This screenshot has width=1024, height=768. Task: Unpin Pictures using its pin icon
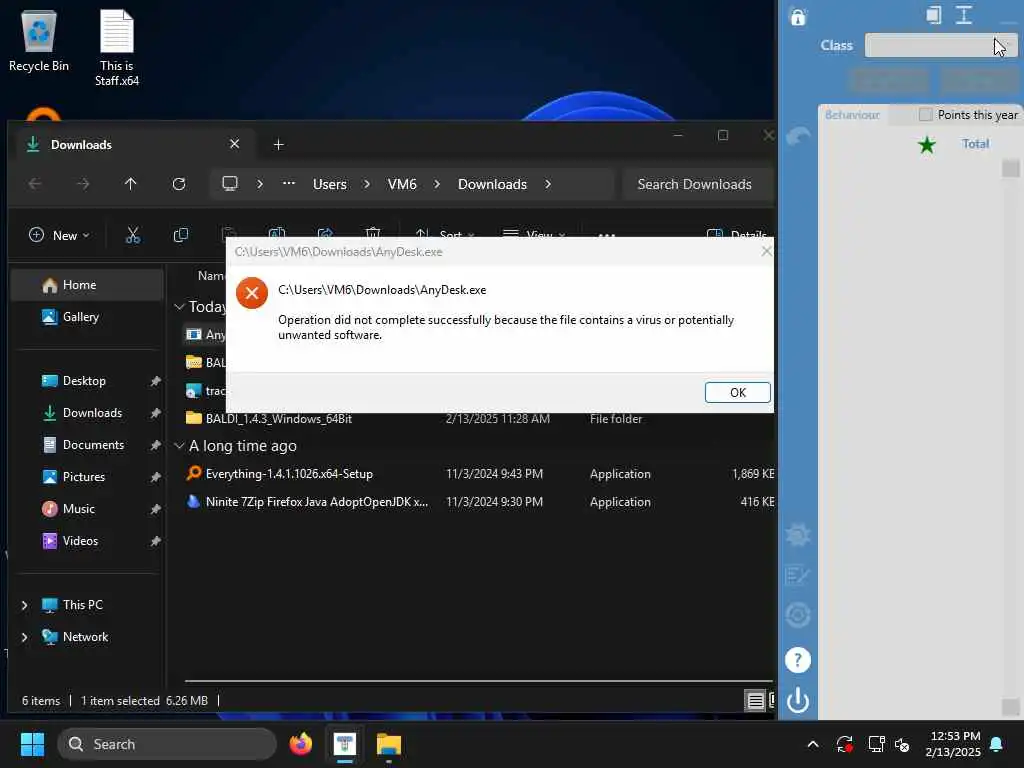pyautogui.click(x=155, y=477)
